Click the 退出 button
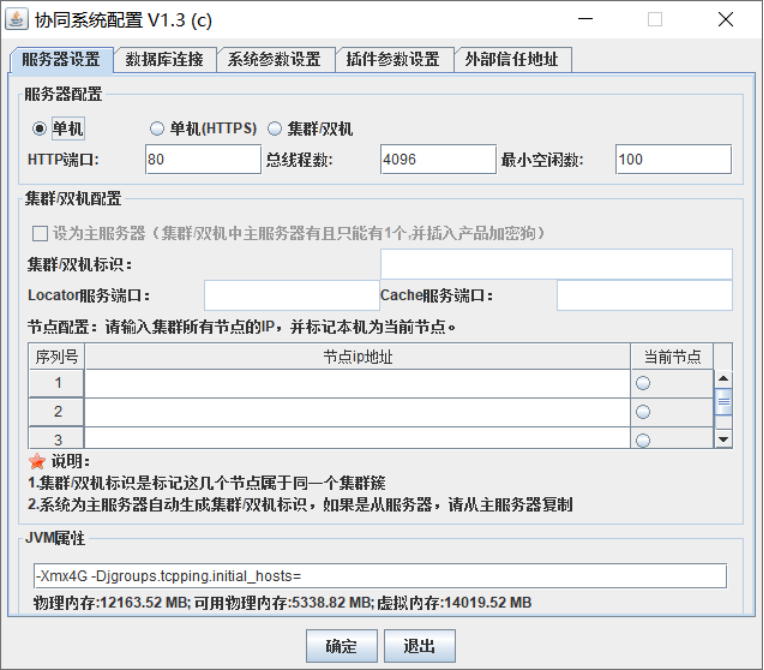764x670 pixels. click(x=420, y=646)
